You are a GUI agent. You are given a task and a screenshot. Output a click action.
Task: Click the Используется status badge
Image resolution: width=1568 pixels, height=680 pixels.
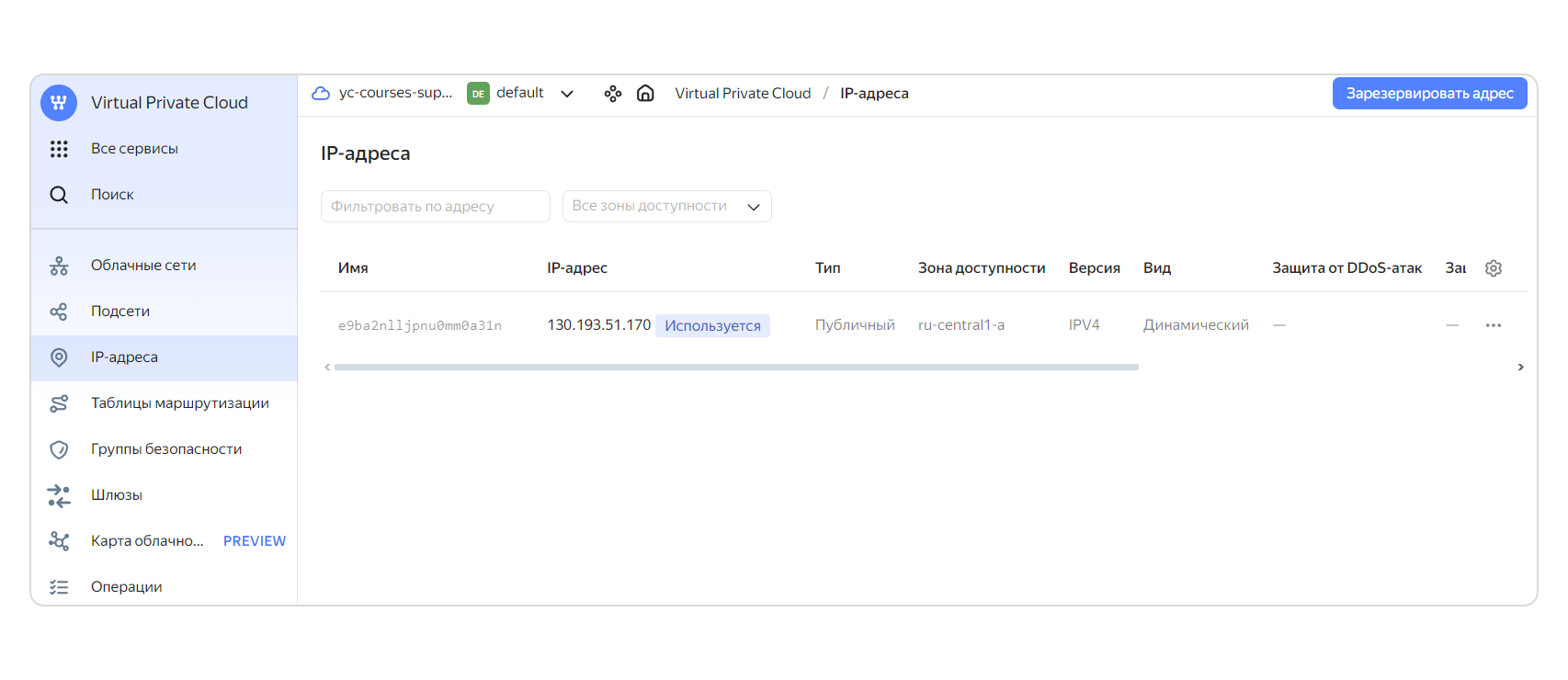712,326
